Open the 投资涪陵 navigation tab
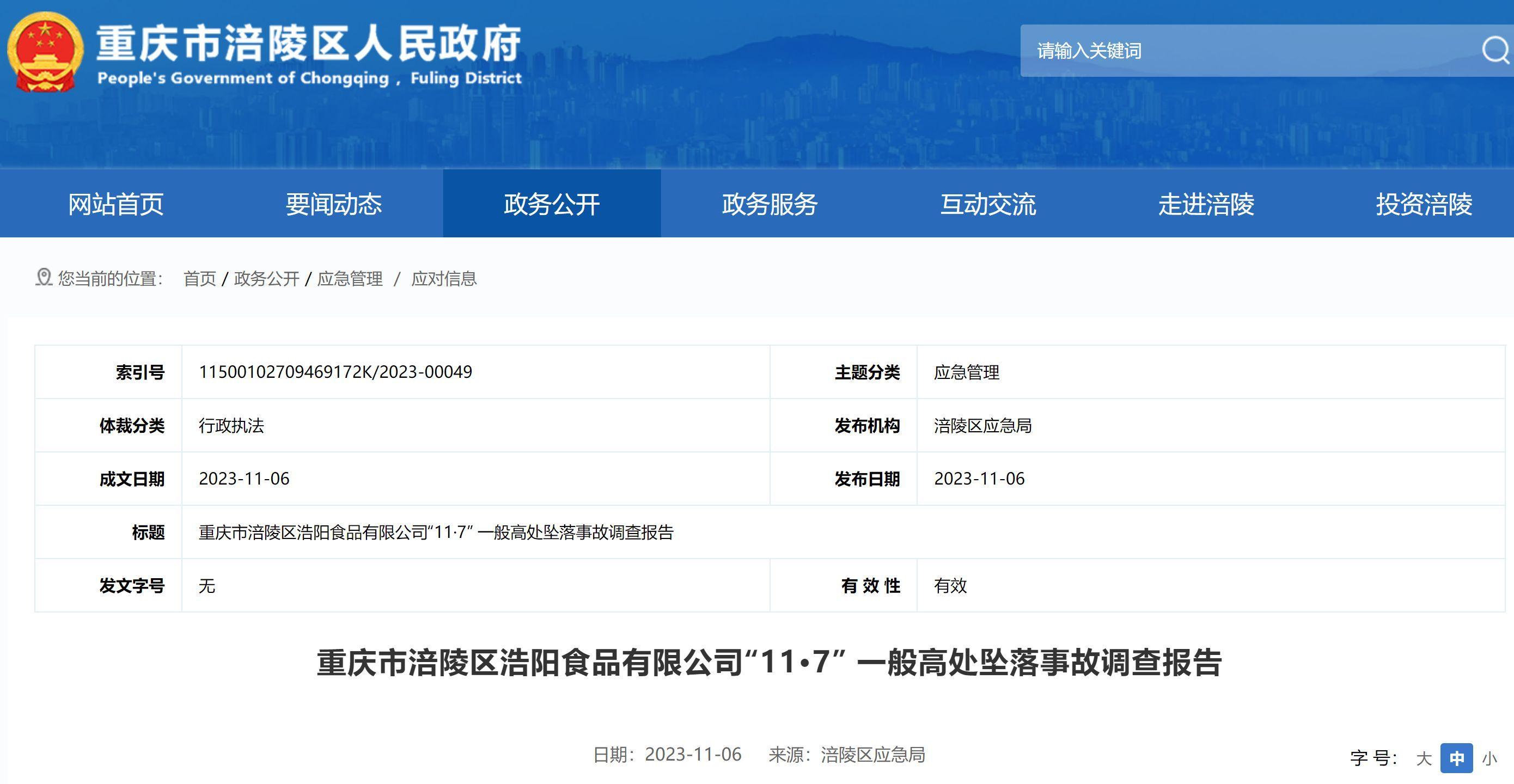This screenshot has height=784, width=1514. (x=1424, y=204)
